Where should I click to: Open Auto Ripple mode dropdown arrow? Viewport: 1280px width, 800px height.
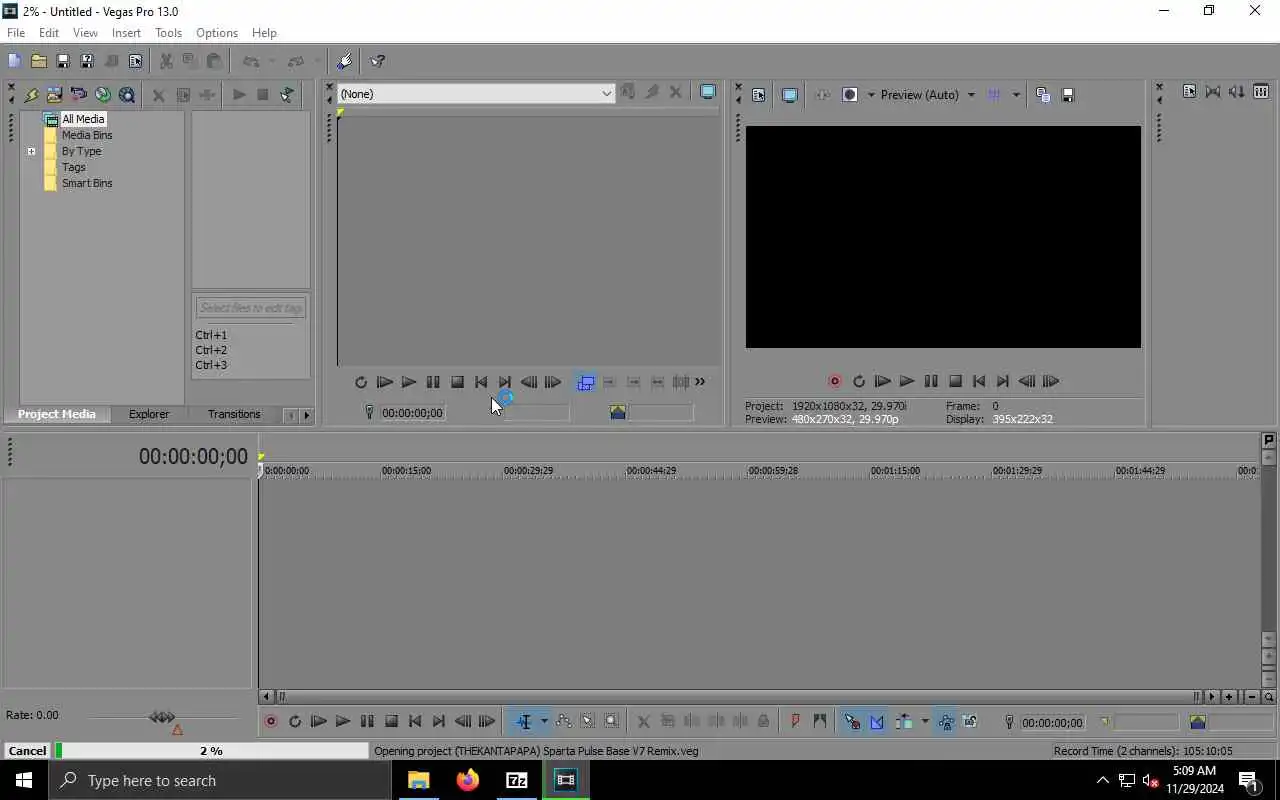(925, 721)
